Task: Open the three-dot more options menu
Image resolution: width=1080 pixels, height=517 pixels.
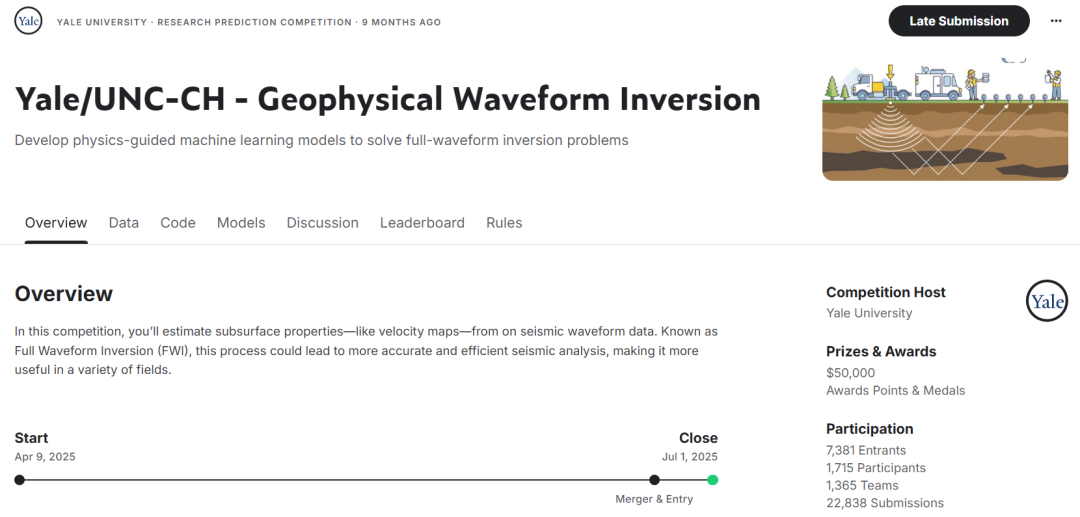Action: 1056,21
